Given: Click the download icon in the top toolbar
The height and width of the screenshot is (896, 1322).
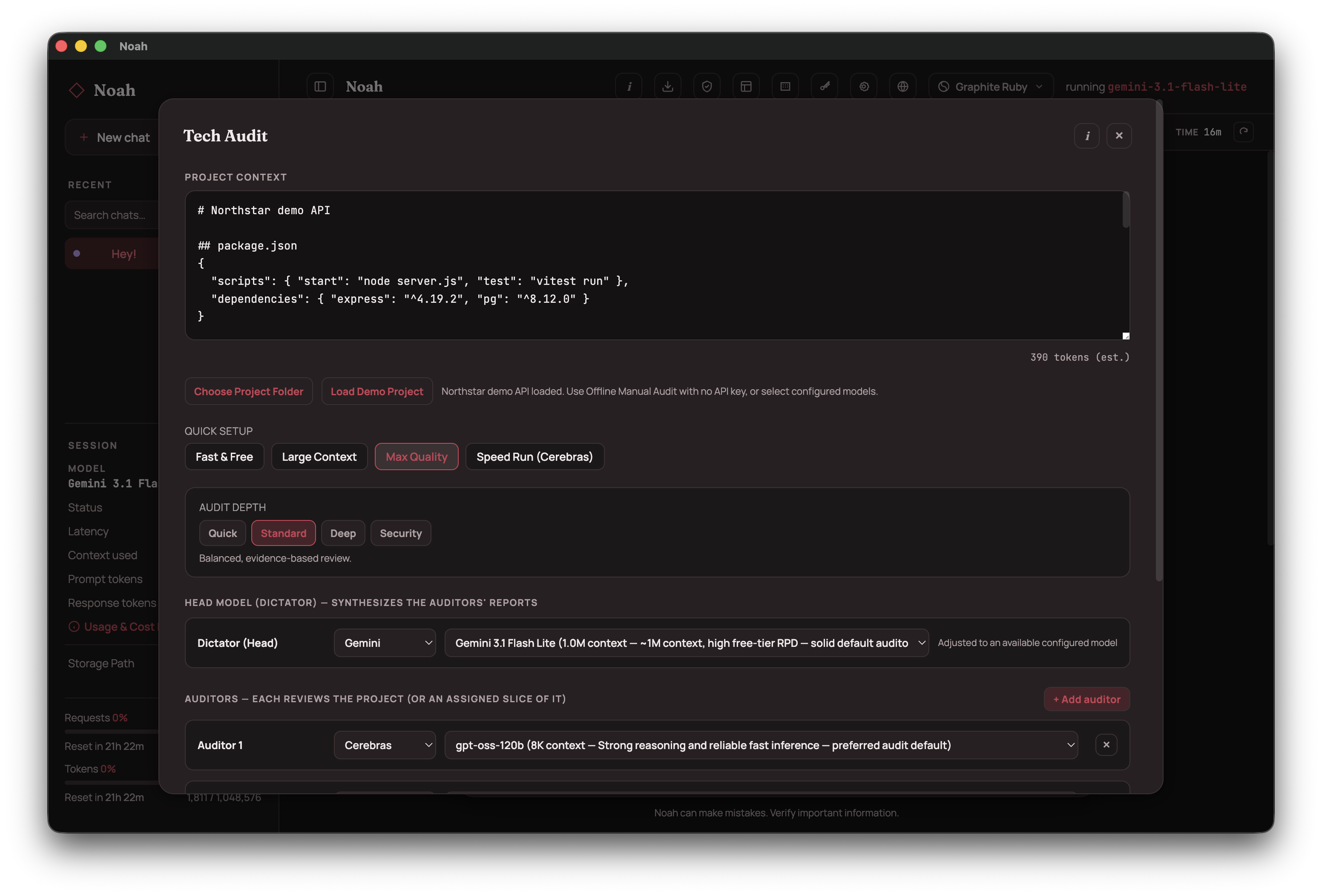Looking at the screenshot, I should 668,86.
